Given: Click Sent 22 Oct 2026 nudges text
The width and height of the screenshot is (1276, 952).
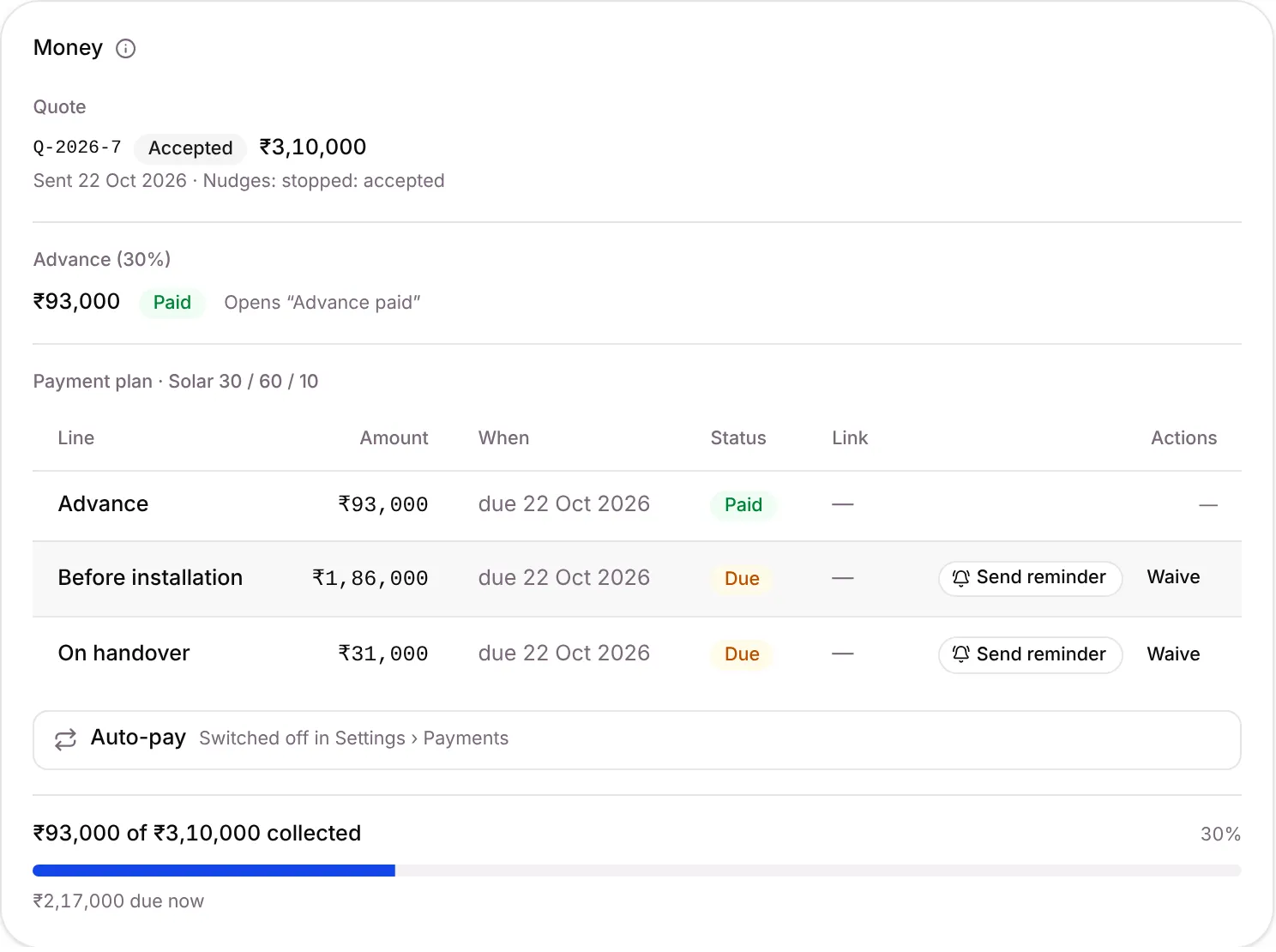Looking at the screenshot, I should (238, 181).
